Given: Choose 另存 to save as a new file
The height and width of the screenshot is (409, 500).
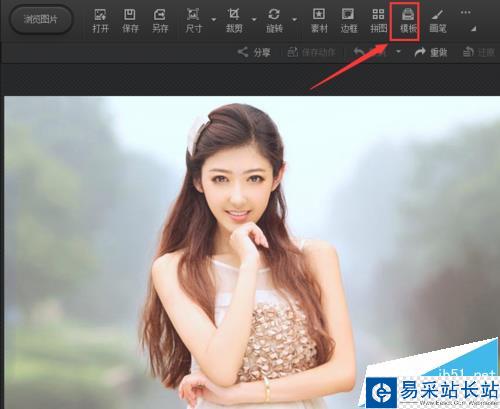Looking at the screenshot, I should 160,21.
